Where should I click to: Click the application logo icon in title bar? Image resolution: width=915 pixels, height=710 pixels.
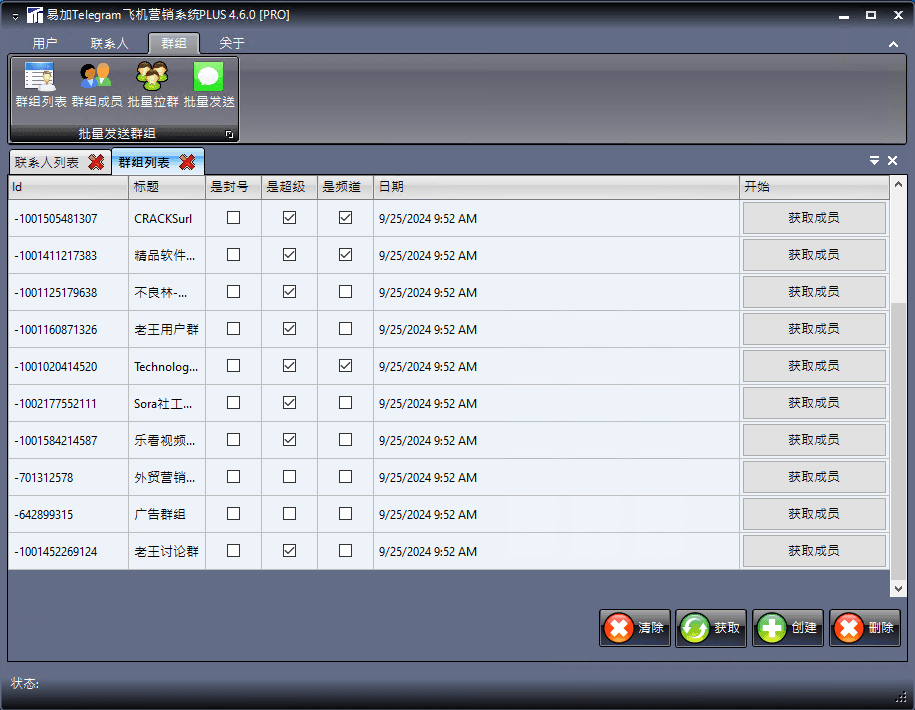35,15
